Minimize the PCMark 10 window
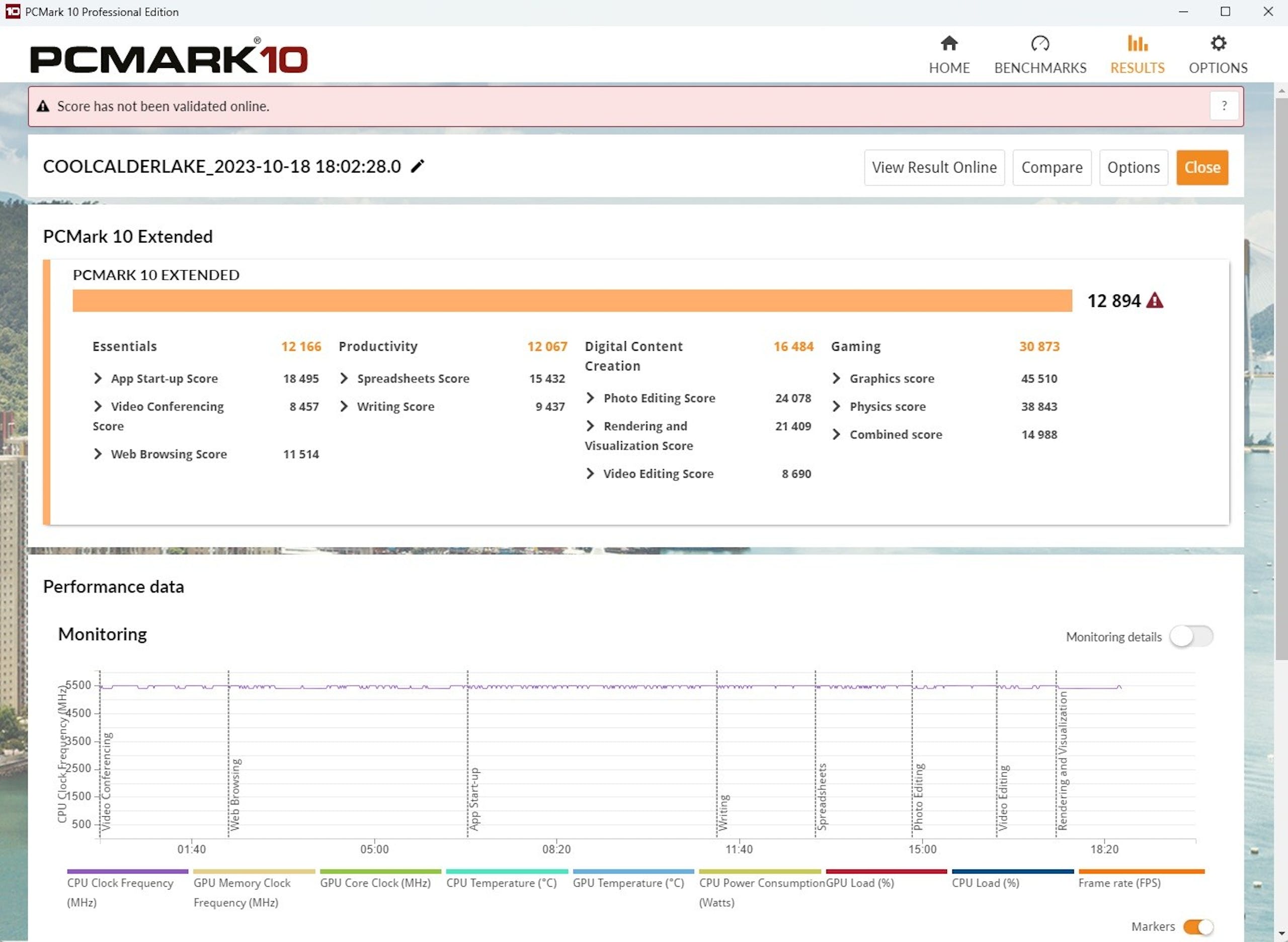This screenshot has width=1288, height=942. click(1184, 12)
